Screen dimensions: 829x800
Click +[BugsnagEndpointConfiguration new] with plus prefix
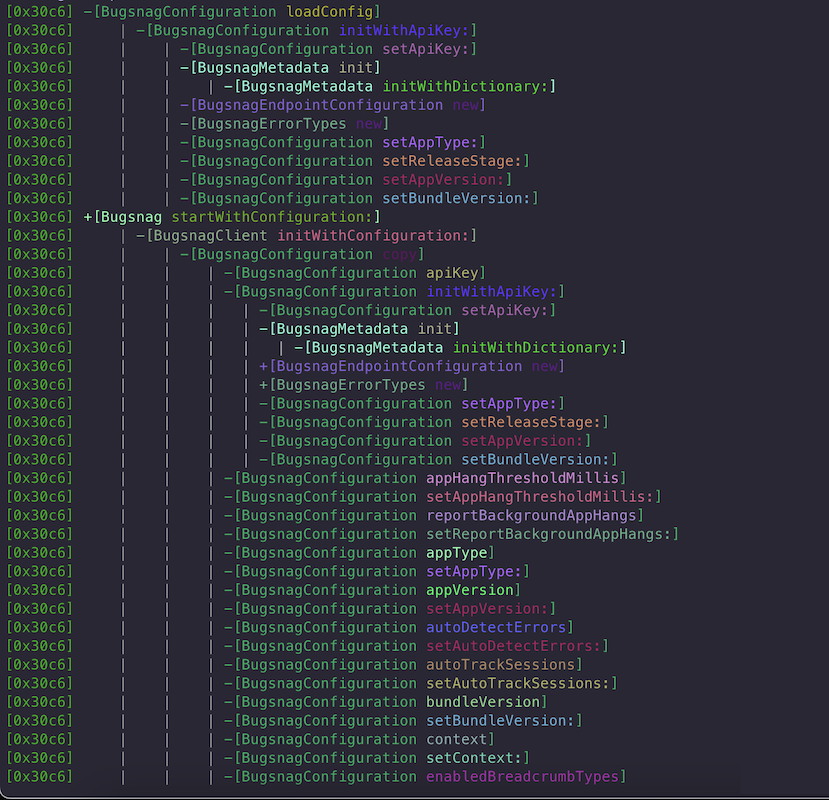pyautogui.click(x=412, y=366)
